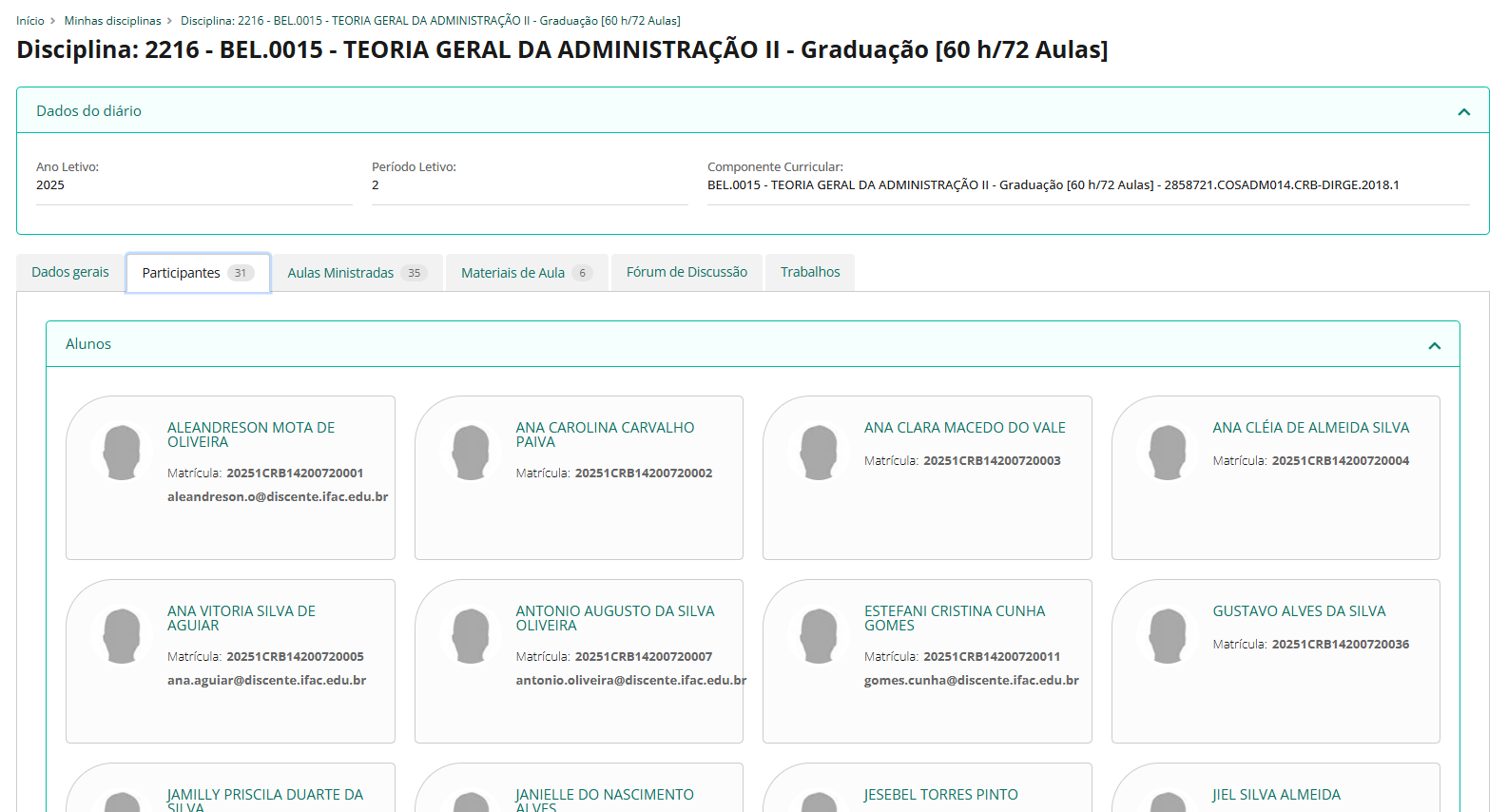This screenshot has height=812, width=1508.
Task: Click Antonio Augusto da Silva Oliveira's avatar
Action: pyautogui.click(x=471, y=636)
